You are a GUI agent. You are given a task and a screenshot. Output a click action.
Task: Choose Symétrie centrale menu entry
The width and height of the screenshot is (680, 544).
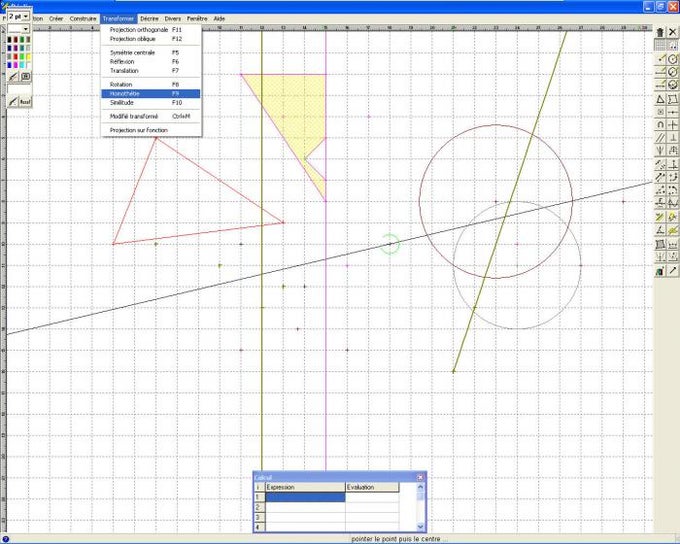click(x=150, y=52)
